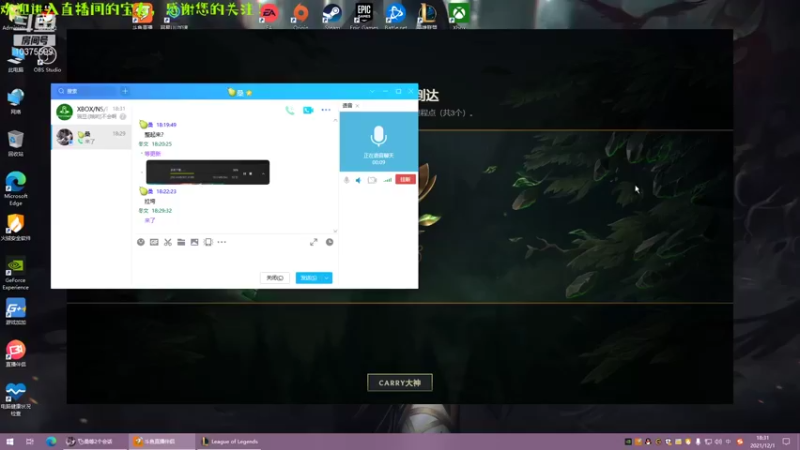Select the League of Legends desktop shortcut

(x=427, y=15)
